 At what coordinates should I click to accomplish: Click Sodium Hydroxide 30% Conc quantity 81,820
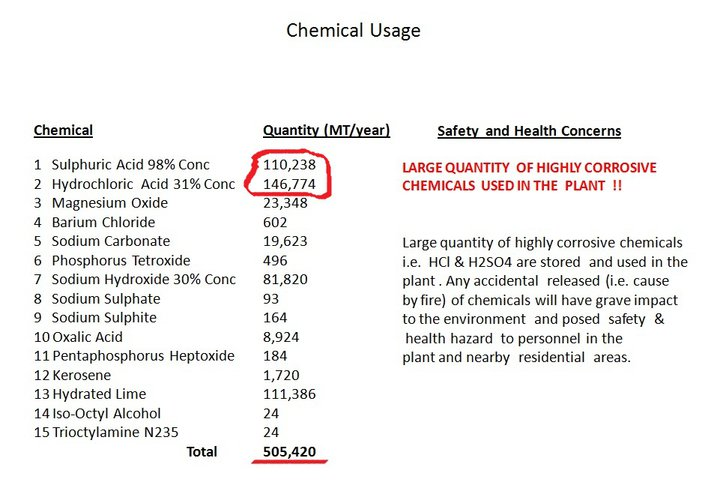tap(285, 280)
